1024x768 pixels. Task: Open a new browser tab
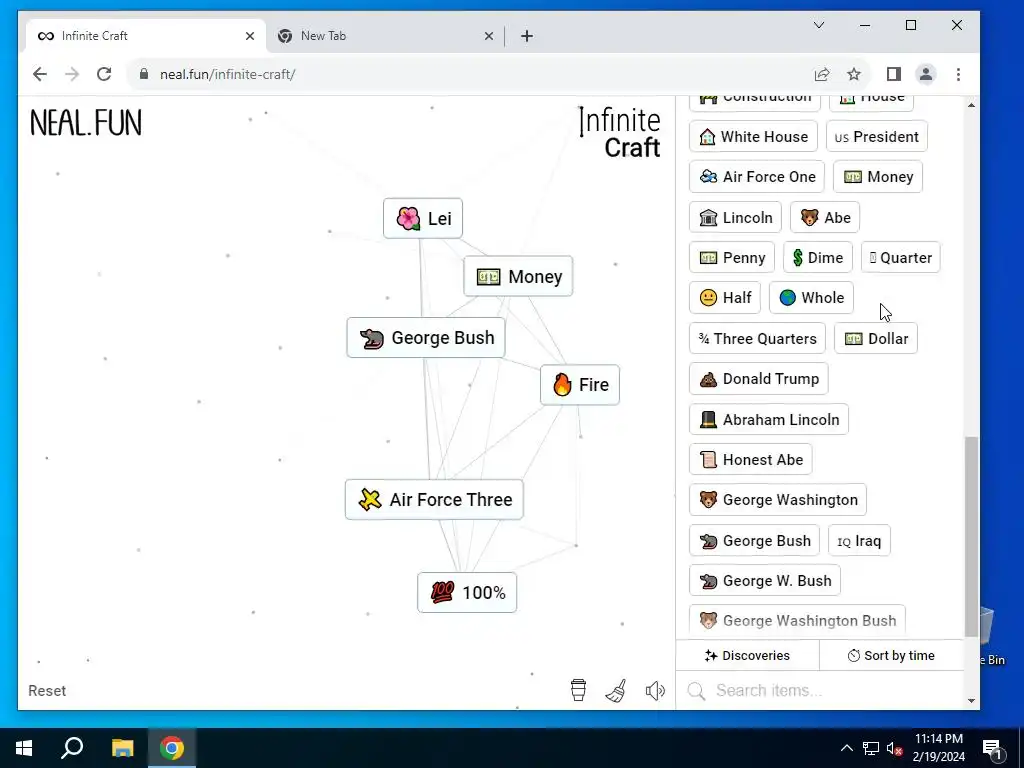(527, 36)
